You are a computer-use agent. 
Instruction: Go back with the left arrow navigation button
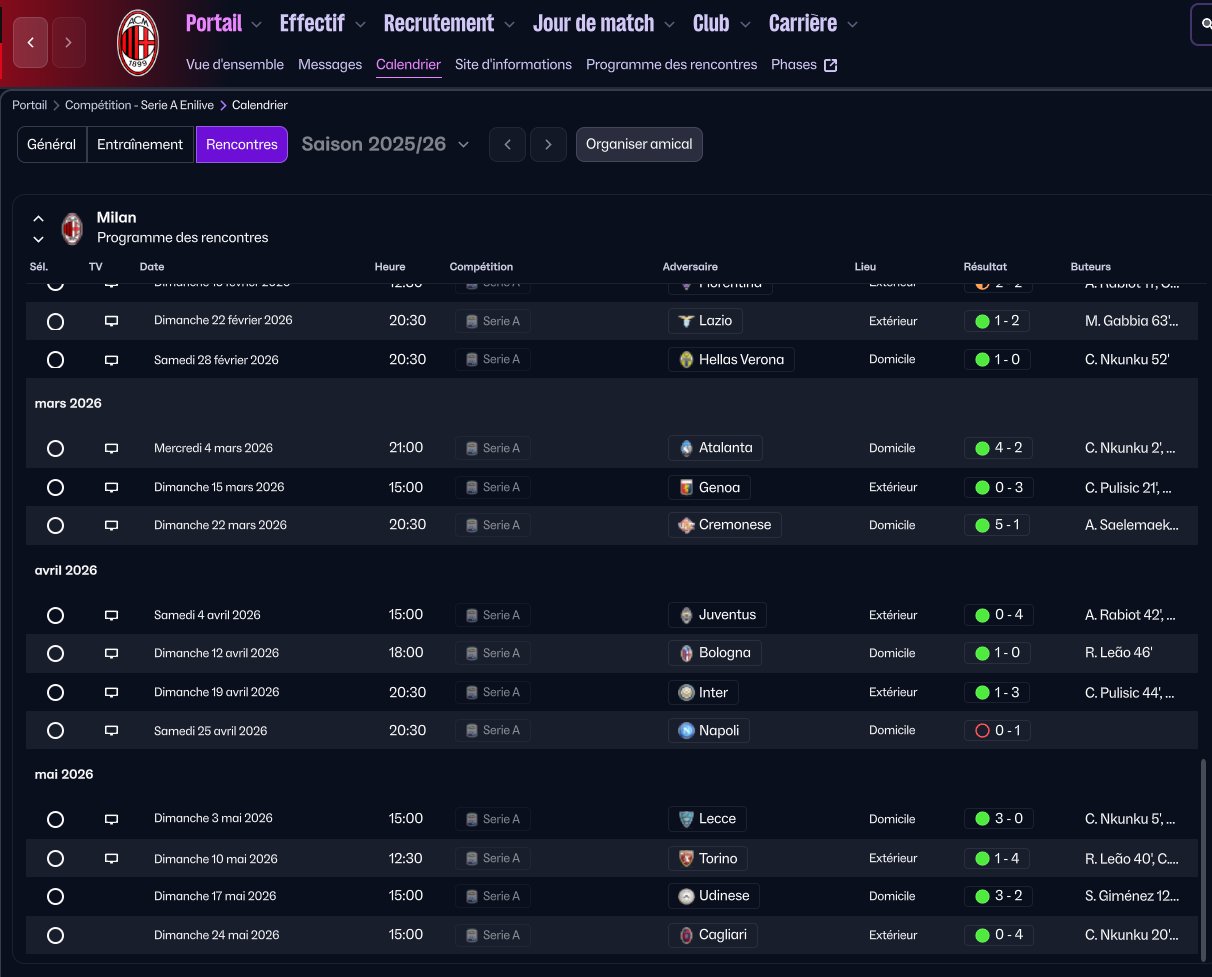coord(31,42)
